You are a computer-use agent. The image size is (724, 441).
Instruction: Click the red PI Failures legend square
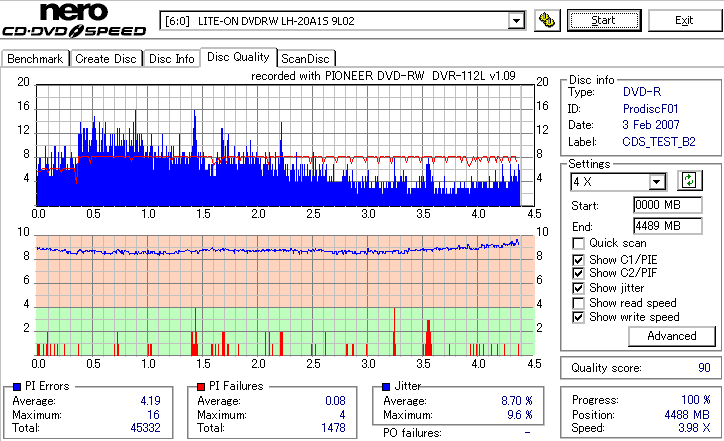click(x=201, y=387)
